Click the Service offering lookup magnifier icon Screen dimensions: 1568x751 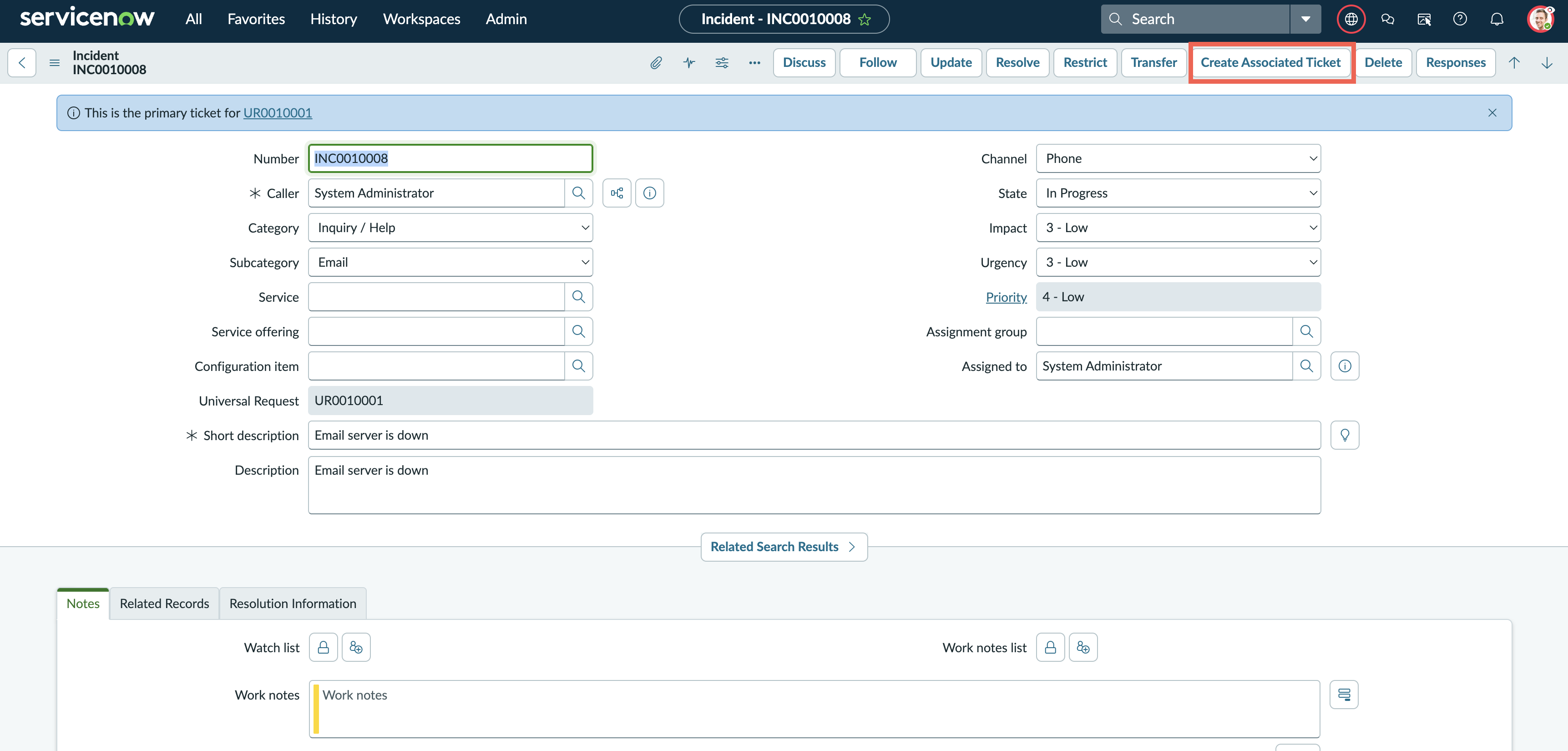578,331
